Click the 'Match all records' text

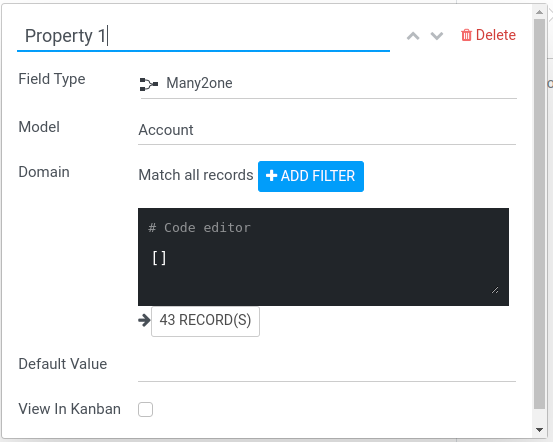click(x=196, y=175)
